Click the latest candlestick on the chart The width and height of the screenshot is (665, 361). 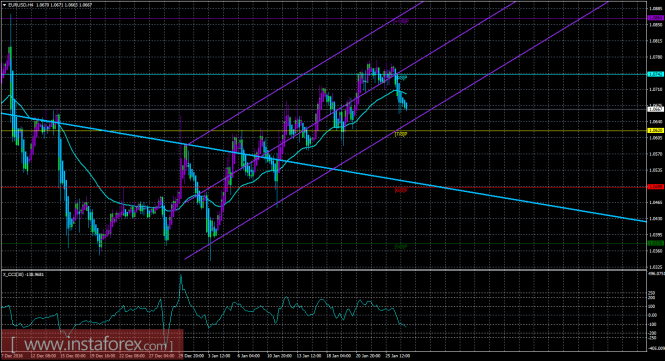[406, 106]
